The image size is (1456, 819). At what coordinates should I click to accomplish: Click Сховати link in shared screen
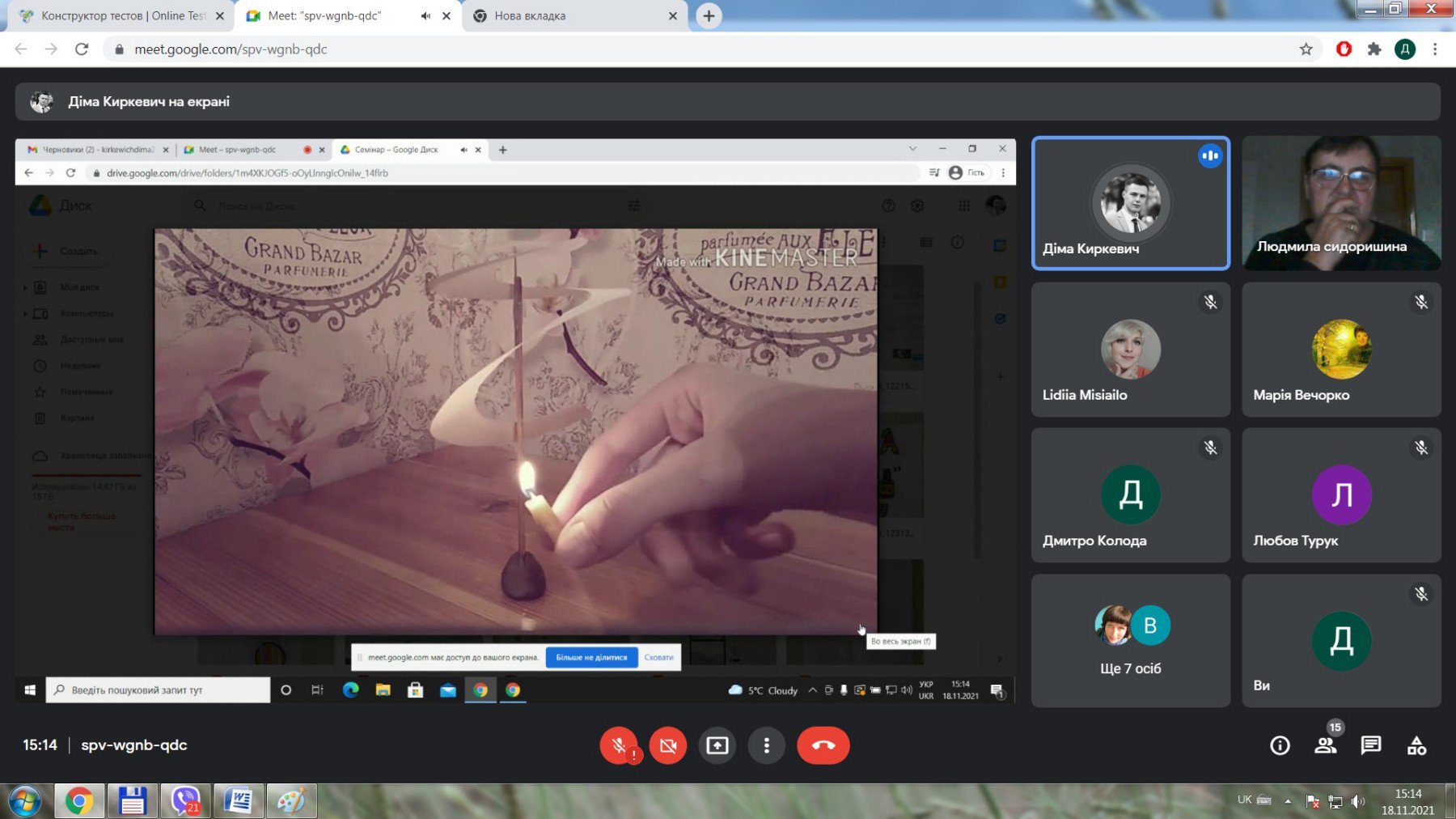[x=658, y=657]
